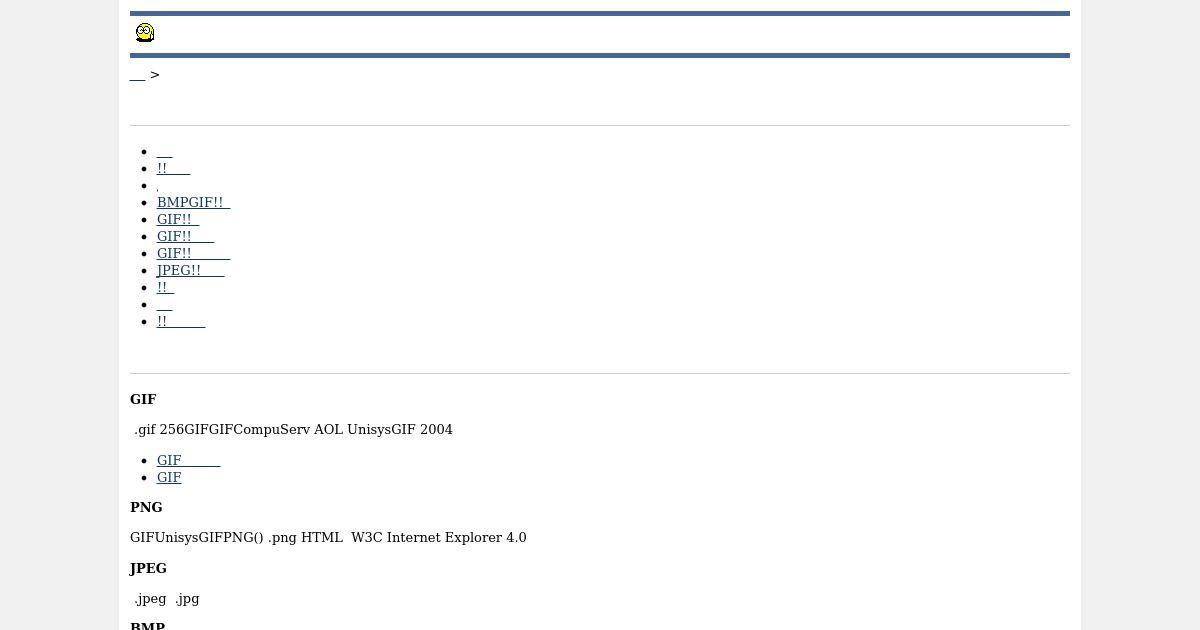Open the underlined GIF link with trailing blanks under the GIF heading

[x=188, y=460]
